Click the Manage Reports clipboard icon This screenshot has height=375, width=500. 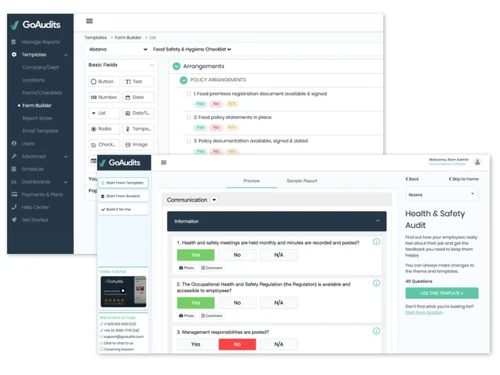coord(14,42)
